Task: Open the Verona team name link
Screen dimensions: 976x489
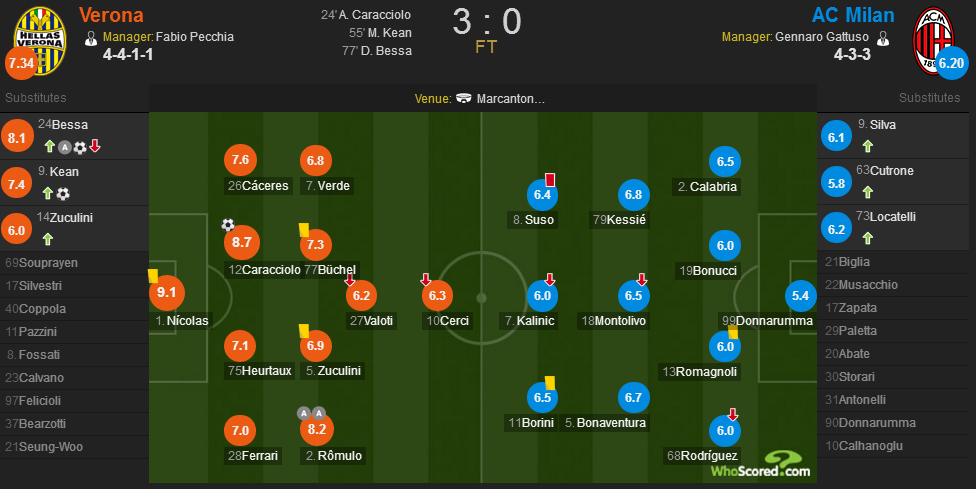Action: 111,15
